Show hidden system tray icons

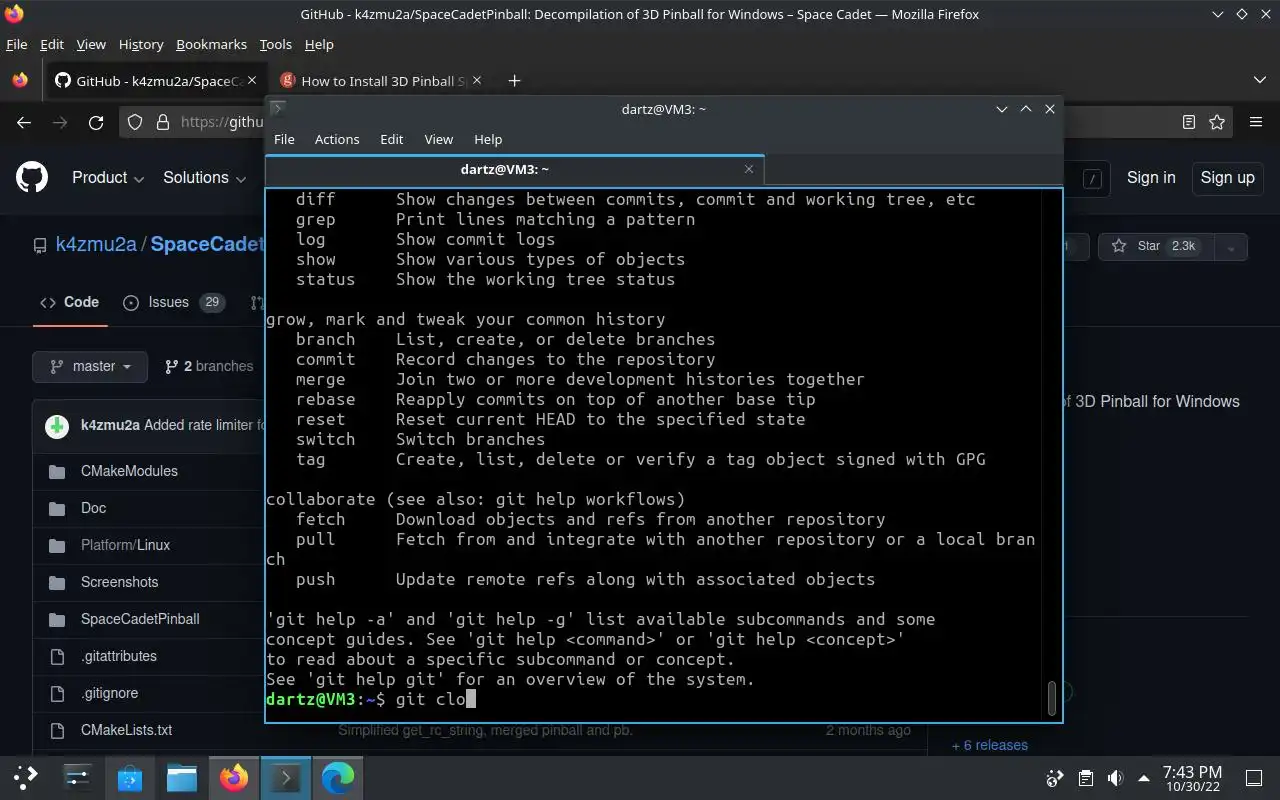(1144, 778)
